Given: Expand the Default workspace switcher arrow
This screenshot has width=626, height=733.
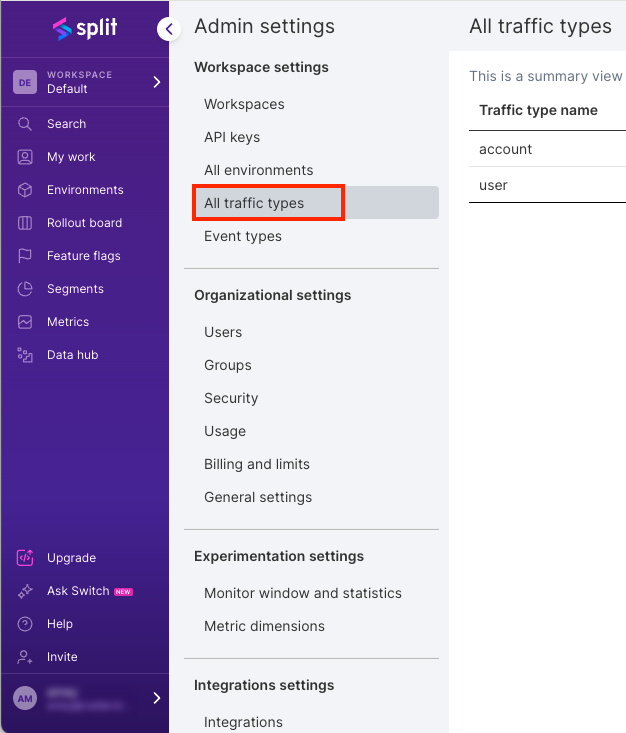Looking at the screenshot, I should coord(157,82).
